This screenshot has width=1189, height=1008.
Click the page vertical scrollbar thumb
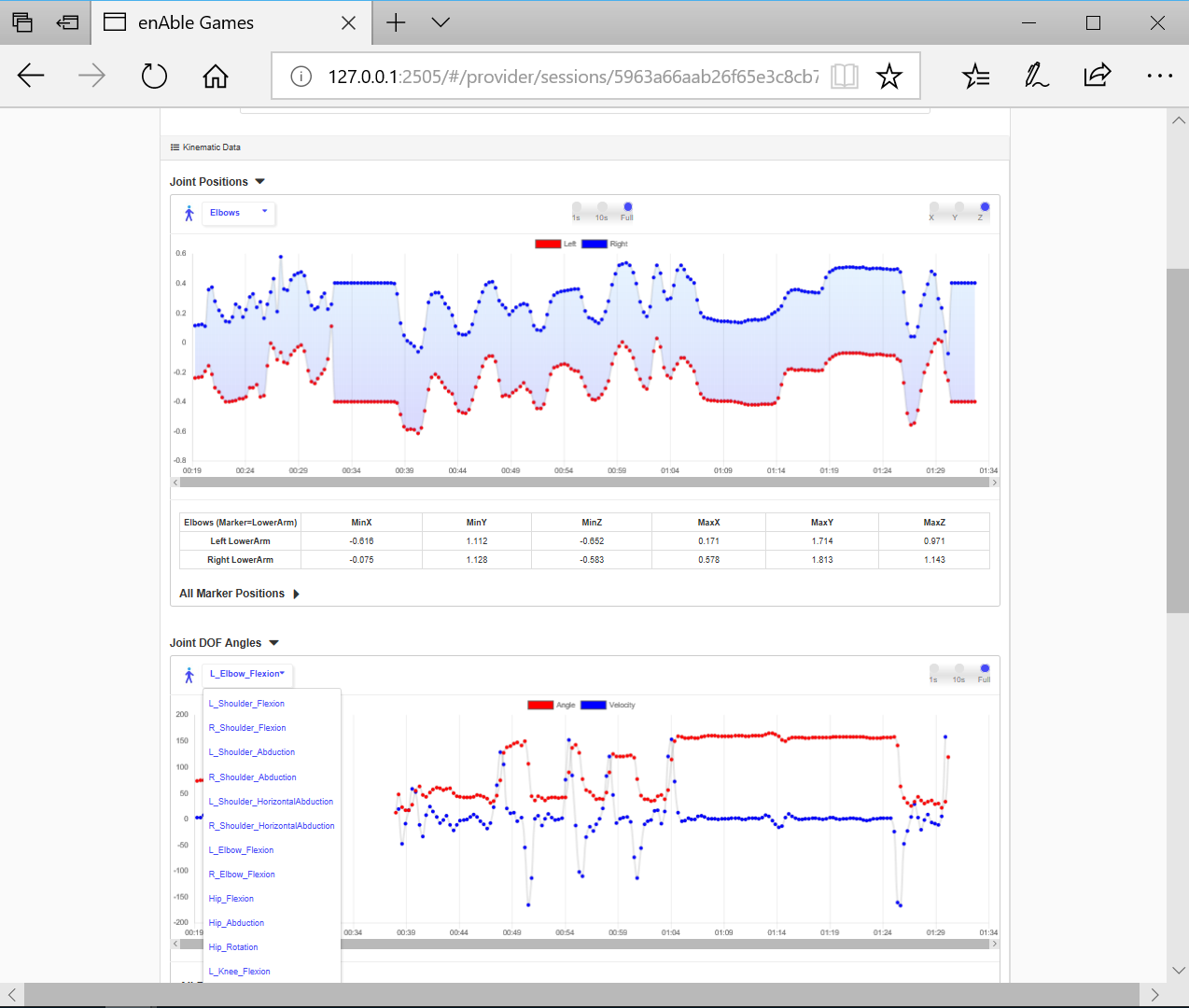(1178, 441)
